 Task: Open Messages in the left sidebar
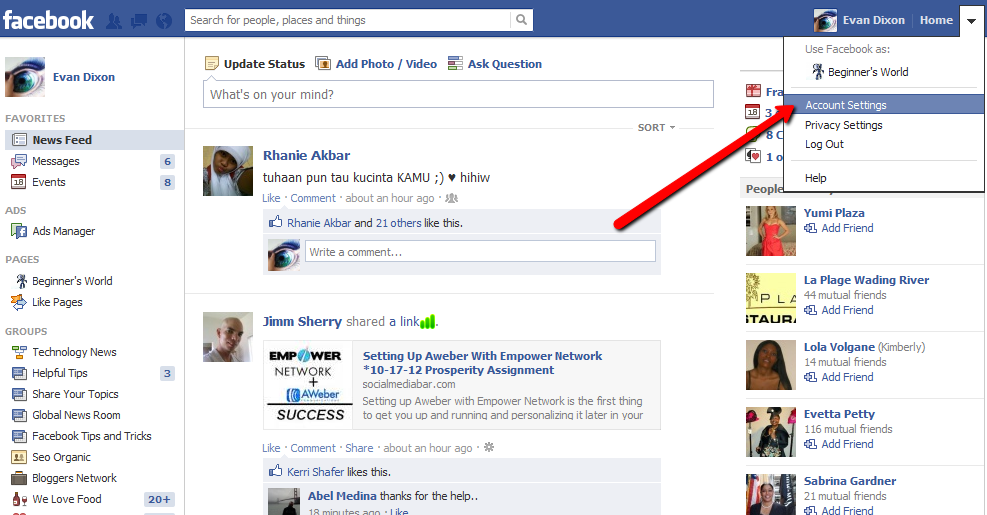[x=55, y=161]
